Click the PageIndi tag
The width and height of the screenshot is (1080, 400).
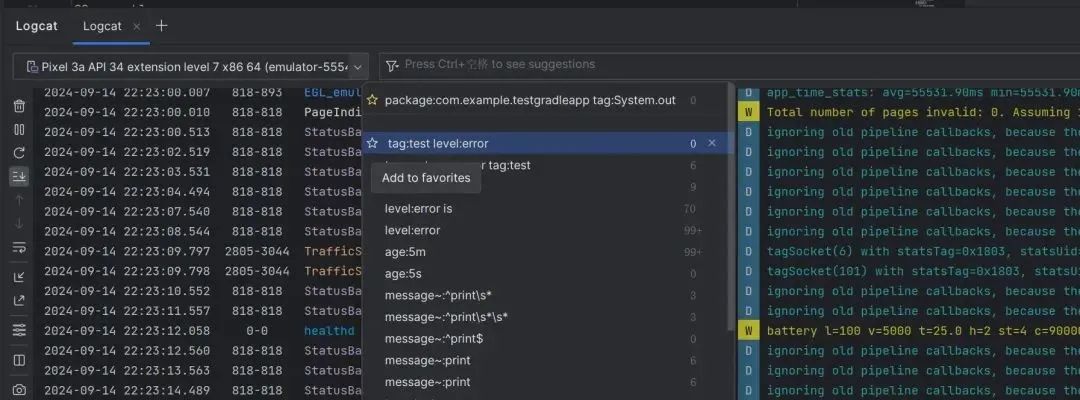tap(333, 112)
